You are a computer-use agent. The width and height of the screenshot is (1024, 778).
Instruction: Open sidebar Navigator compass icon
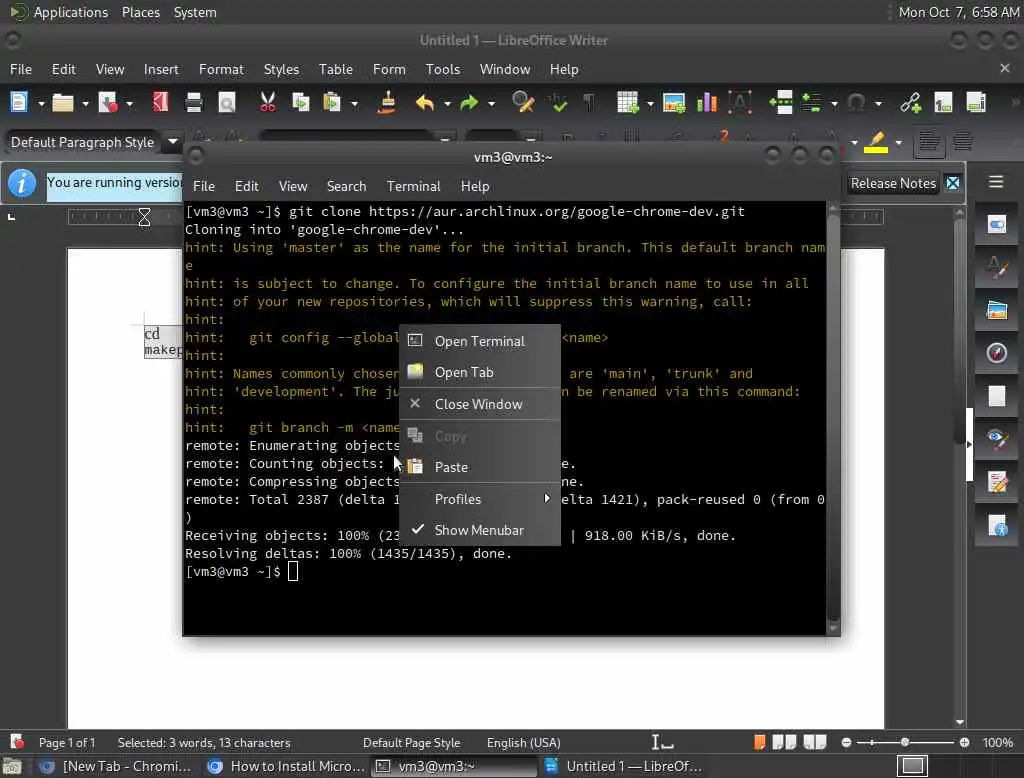click(997, 353)
